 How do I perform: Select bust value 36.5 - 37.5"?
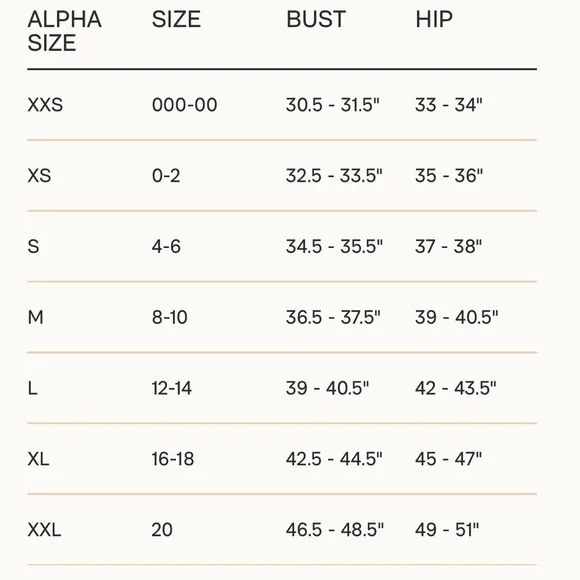pos(333,317)
